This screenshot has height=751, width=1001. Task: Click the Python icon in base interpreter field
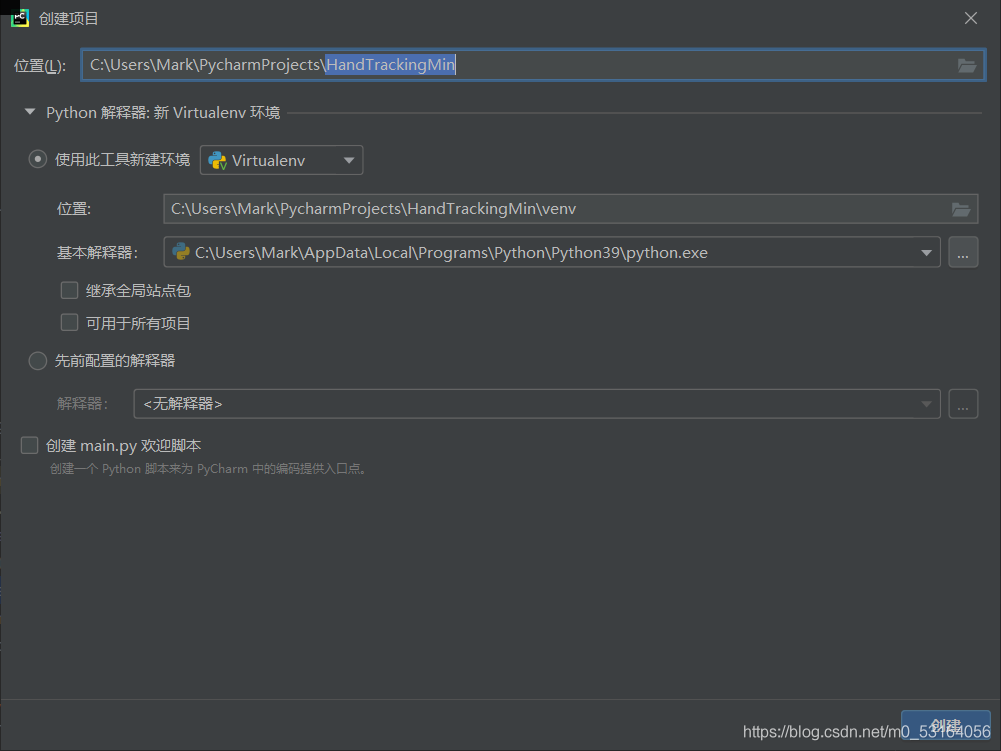(181, 252)
